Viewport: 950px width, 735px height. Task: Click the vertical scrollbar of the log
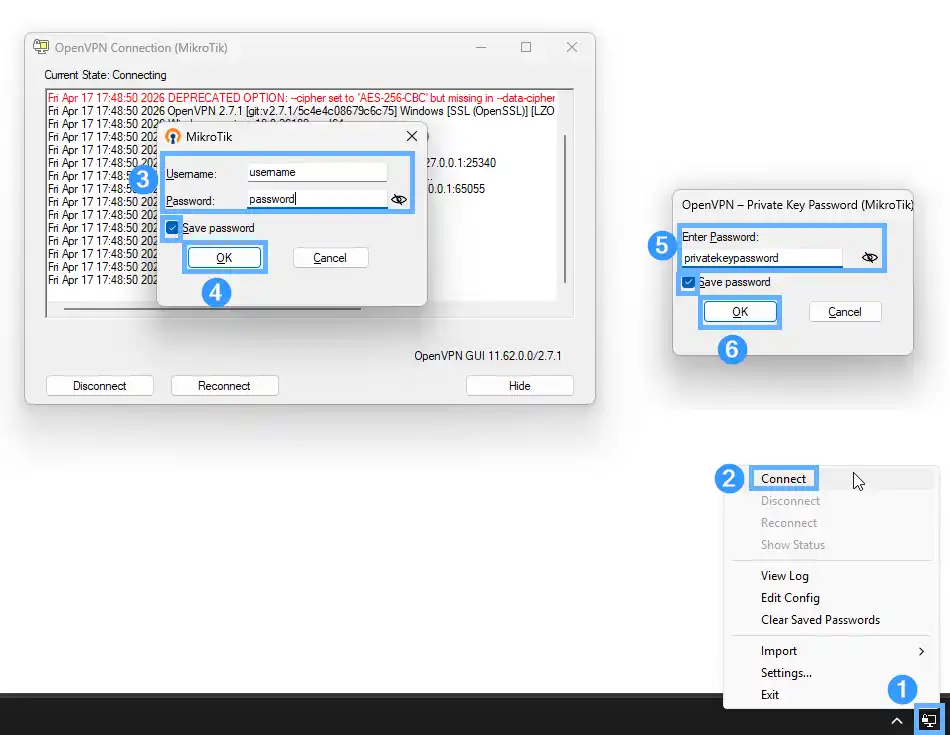(565, 208)
